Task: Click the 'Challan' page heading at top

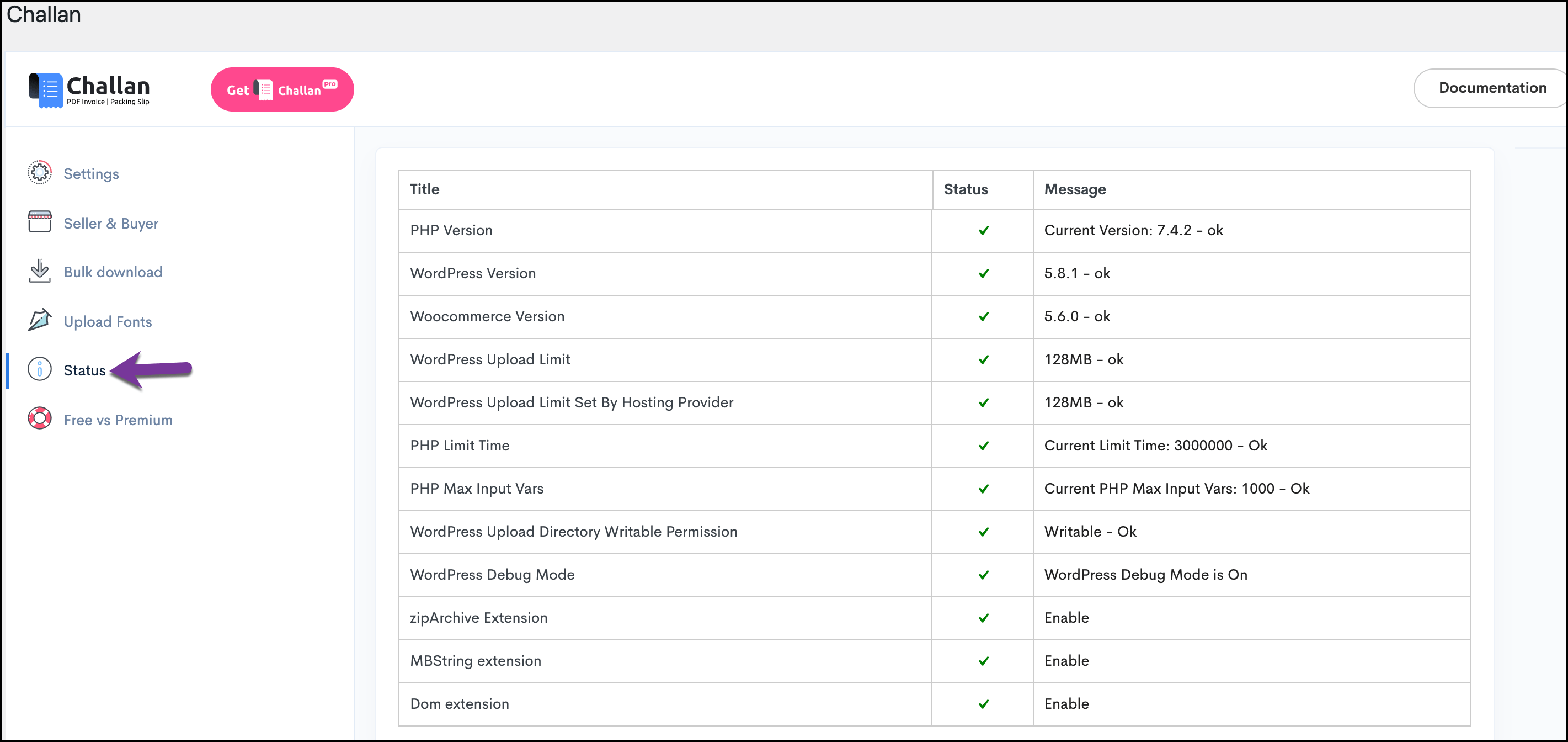Action: click(43, 14)
